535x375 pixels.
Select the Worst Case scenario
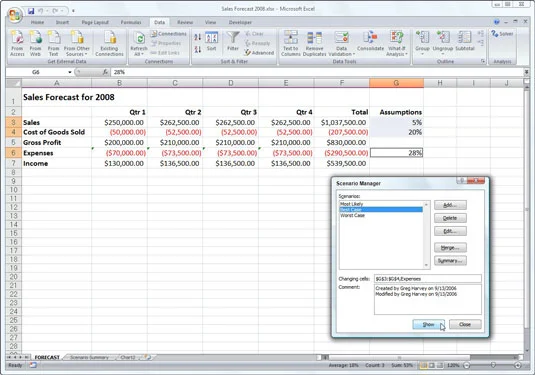381,216
